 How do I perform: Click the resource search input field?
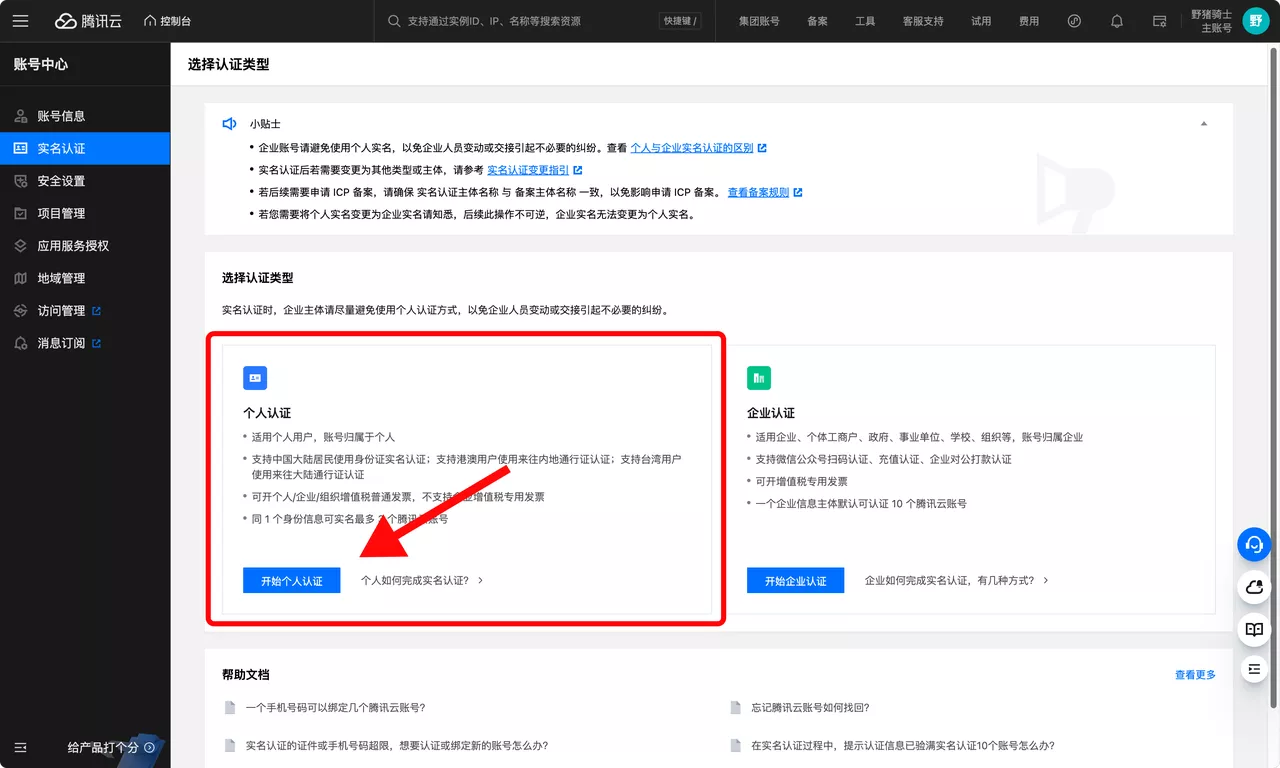pos(530,21)
